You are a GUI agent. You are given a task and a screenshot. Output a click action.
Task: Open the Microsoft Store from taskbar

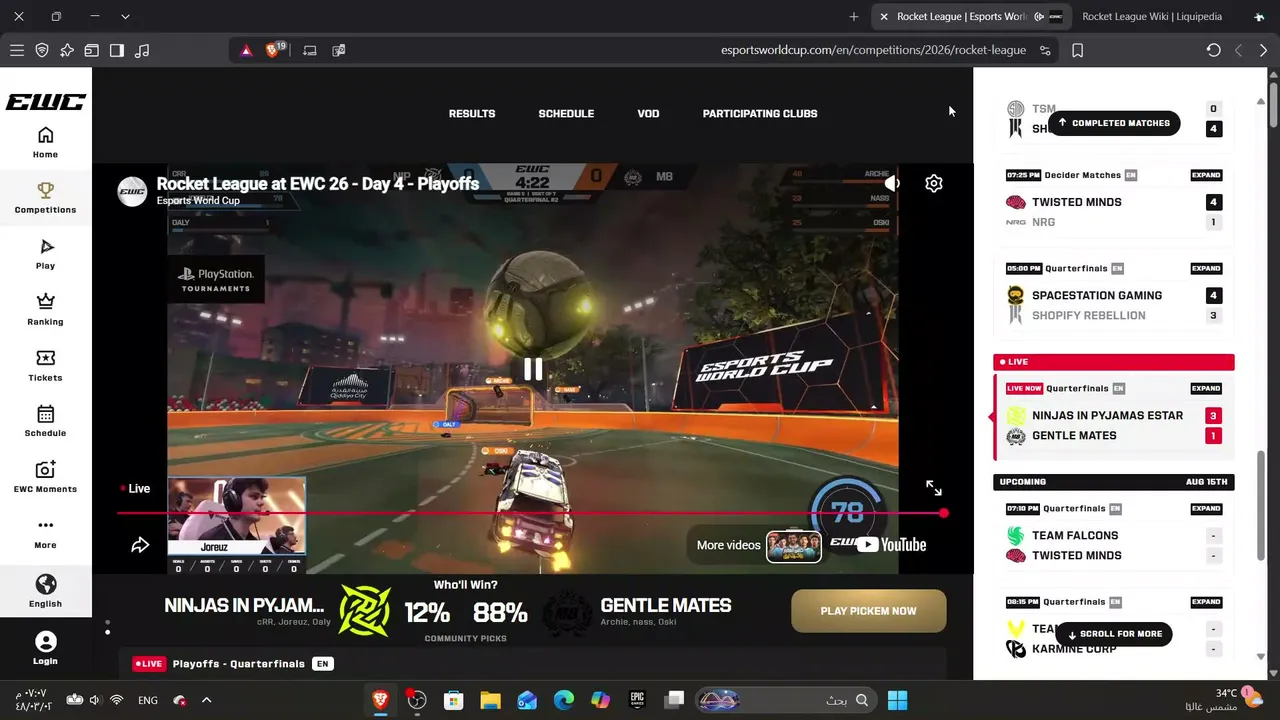pyautogui.click(x=453, y=700)
